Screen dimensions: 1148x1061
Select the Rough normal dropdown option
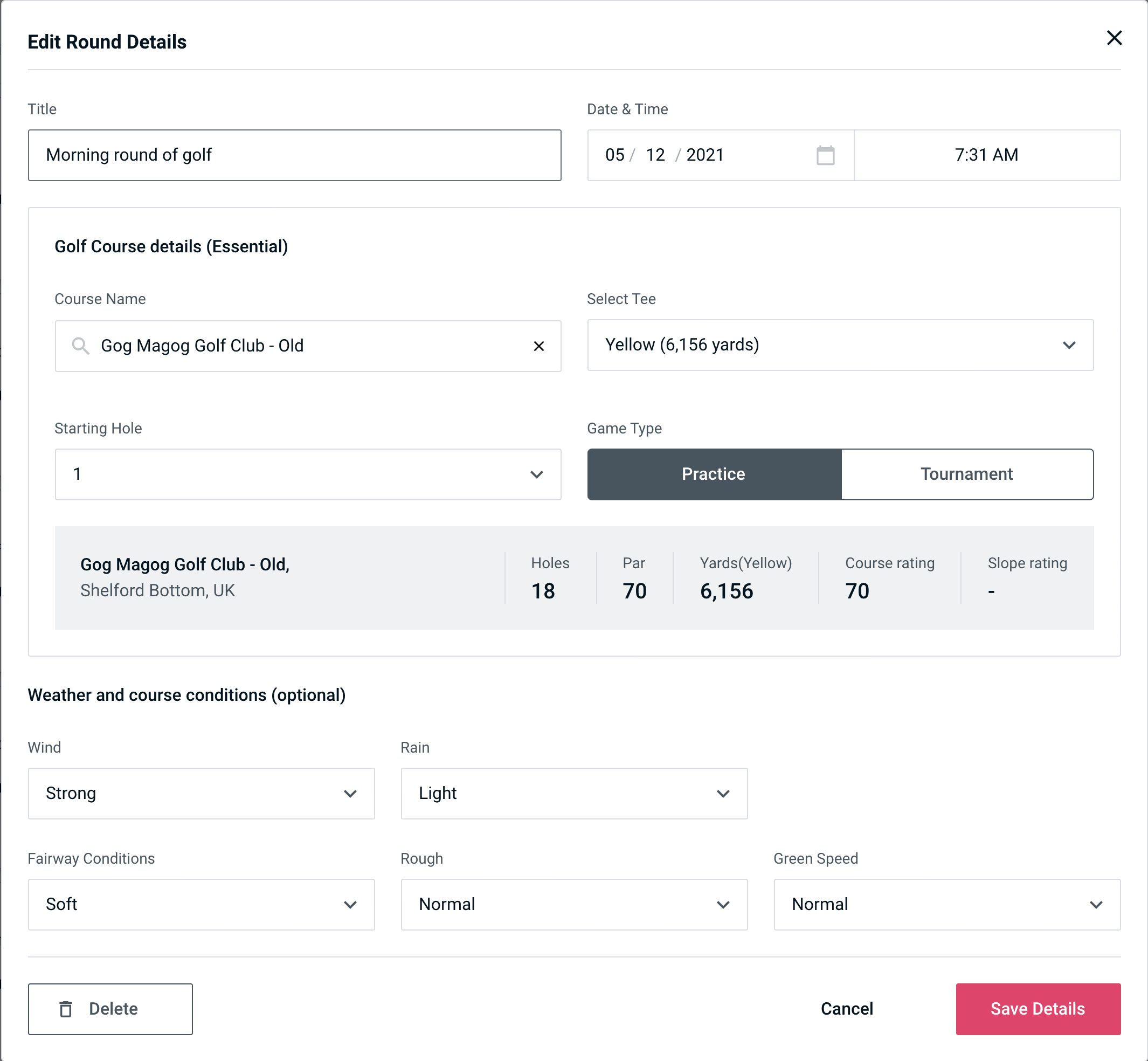(x=574, y=904)
